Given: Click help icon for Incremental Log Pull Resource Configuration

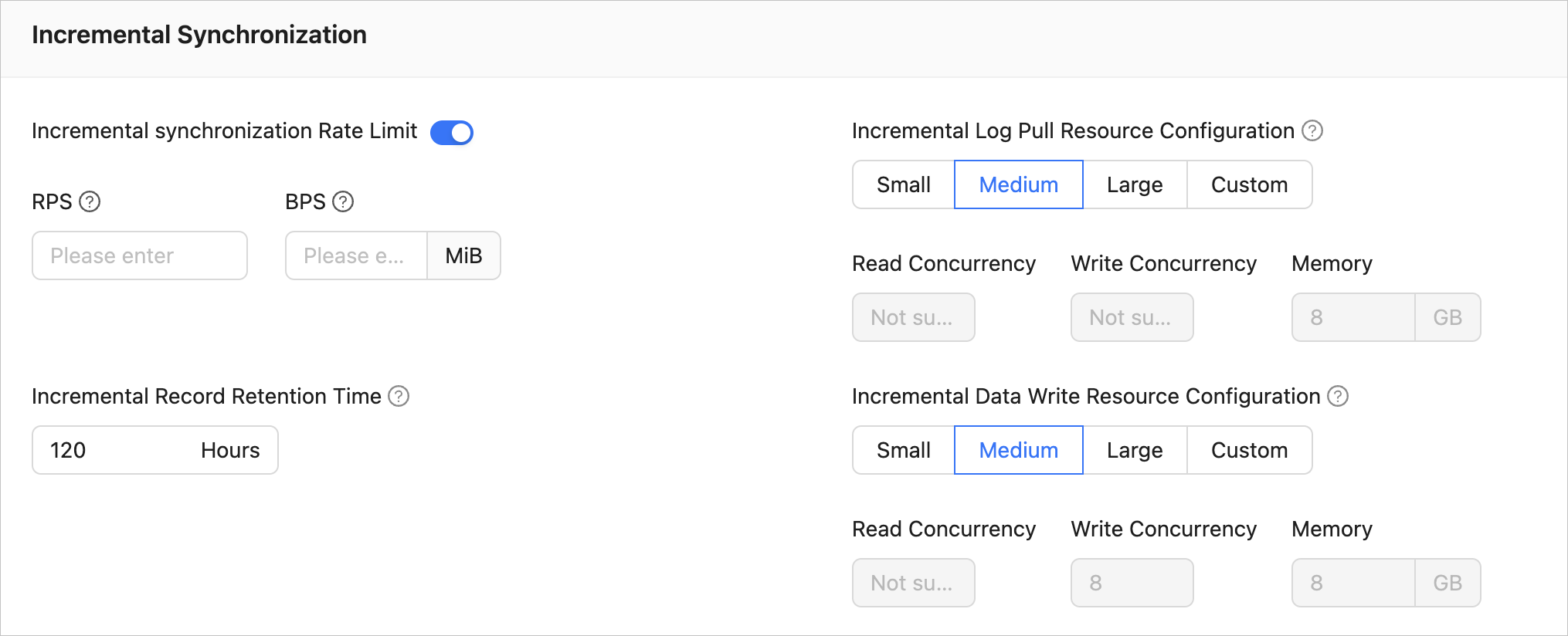Looking at the screenshot, I should coord(1312,130).
